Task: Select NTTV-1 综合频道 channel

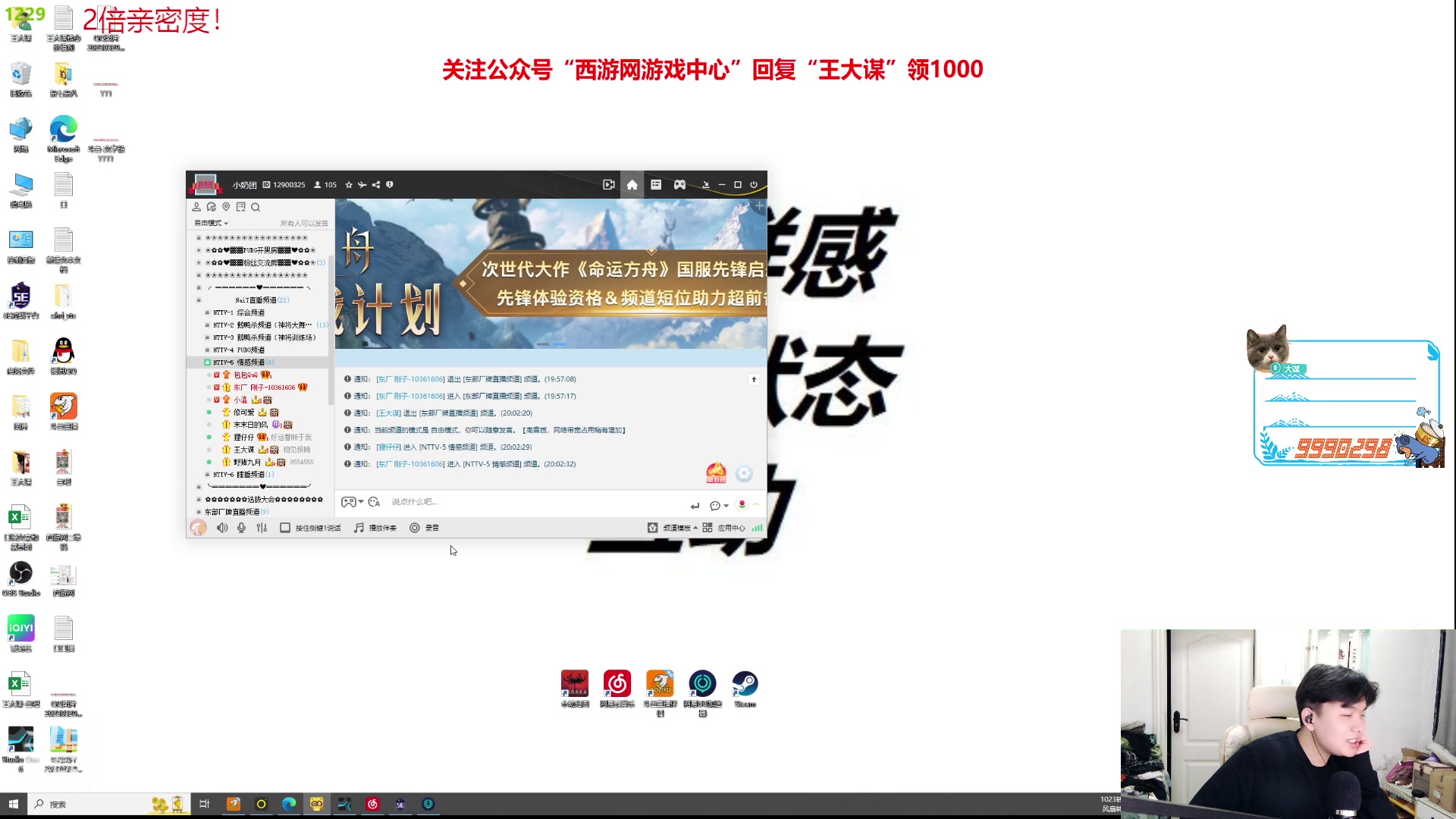Action: pyautogui.click(x=239, y=312)
